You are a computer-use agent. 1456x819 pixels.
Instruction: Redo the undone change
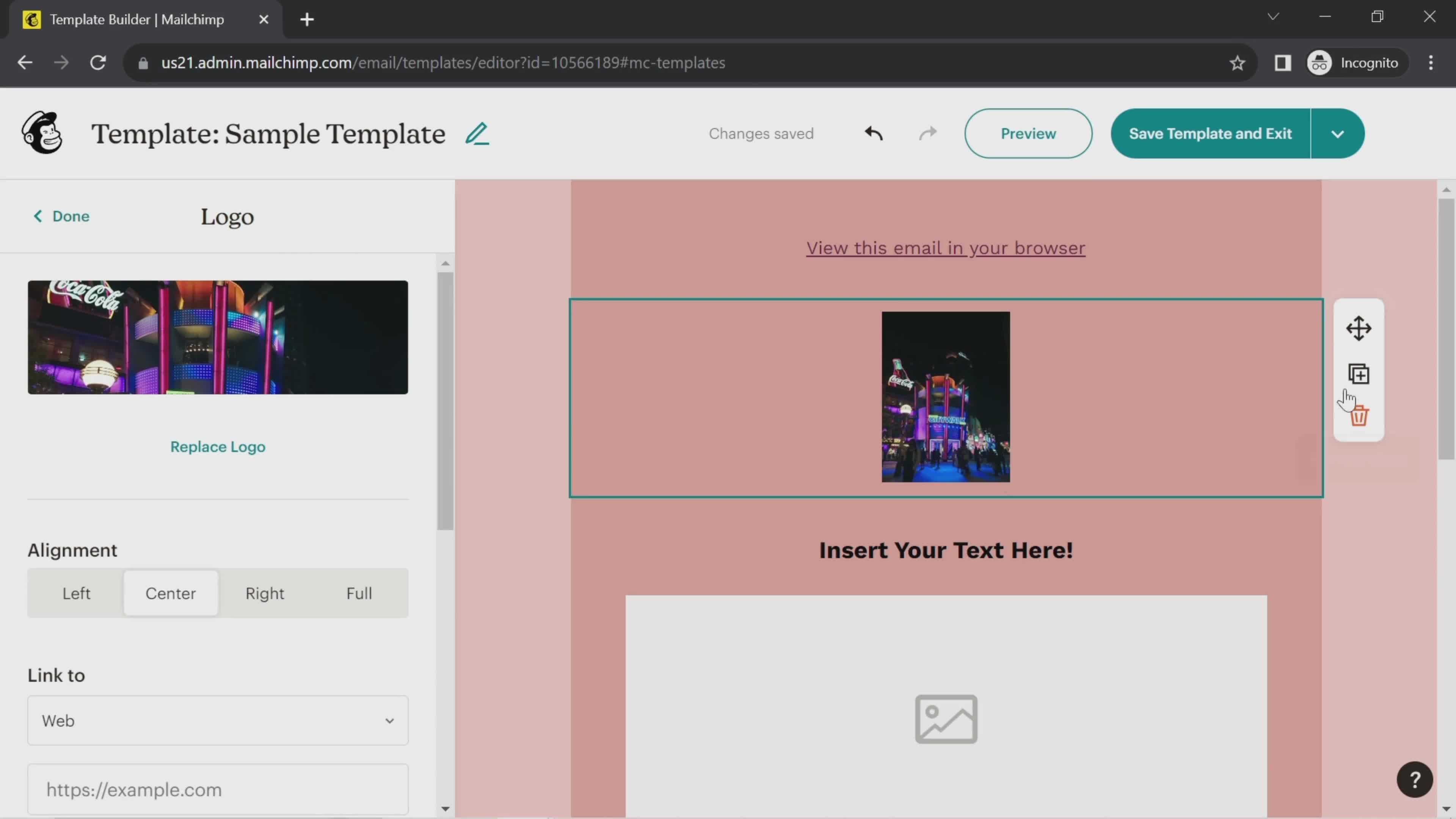927,133
